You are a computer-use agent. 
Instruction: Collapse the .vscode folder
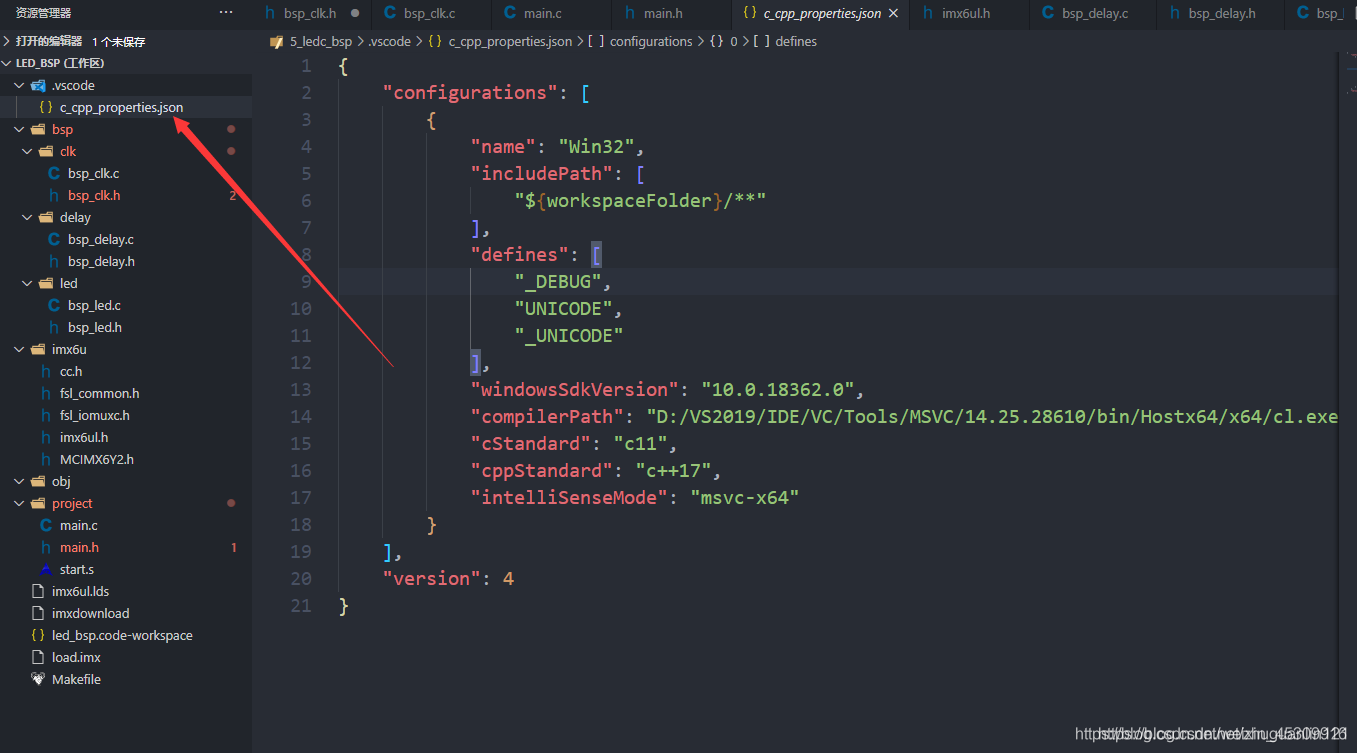click(x=19, y=85)
